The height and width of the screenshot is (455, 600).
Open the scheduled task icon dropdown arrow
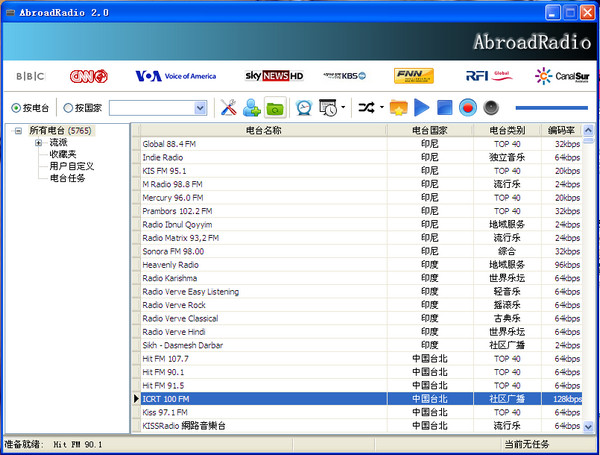pyautogui.click(x=343, y=108)
